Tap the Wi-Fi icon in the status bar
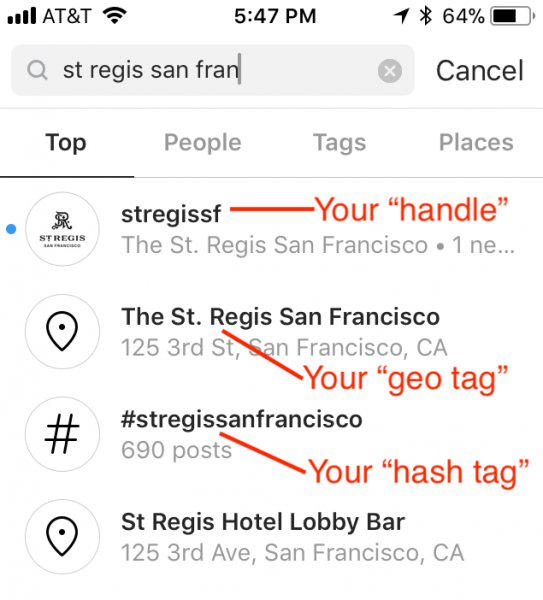The width and height of the screenshot is (543, 600). coord(114,16)
